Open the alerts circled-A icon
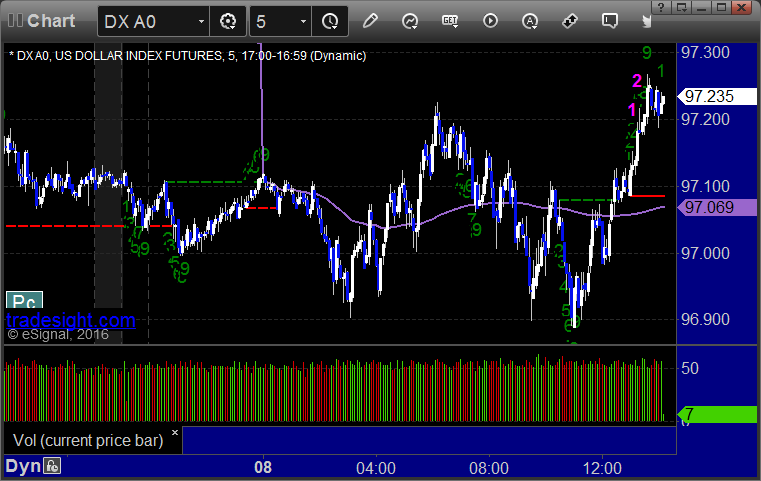 [x=530, y=21]
